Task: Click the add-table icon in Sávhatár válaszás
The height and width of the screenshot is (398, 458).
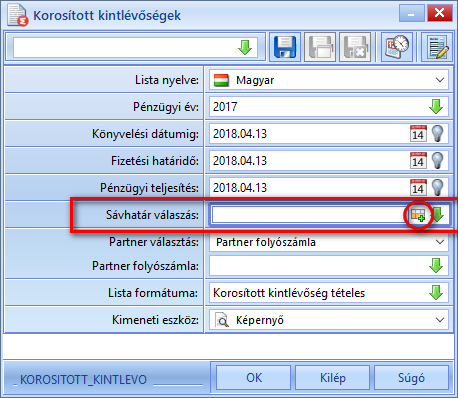Action: [x=418, y=215]
